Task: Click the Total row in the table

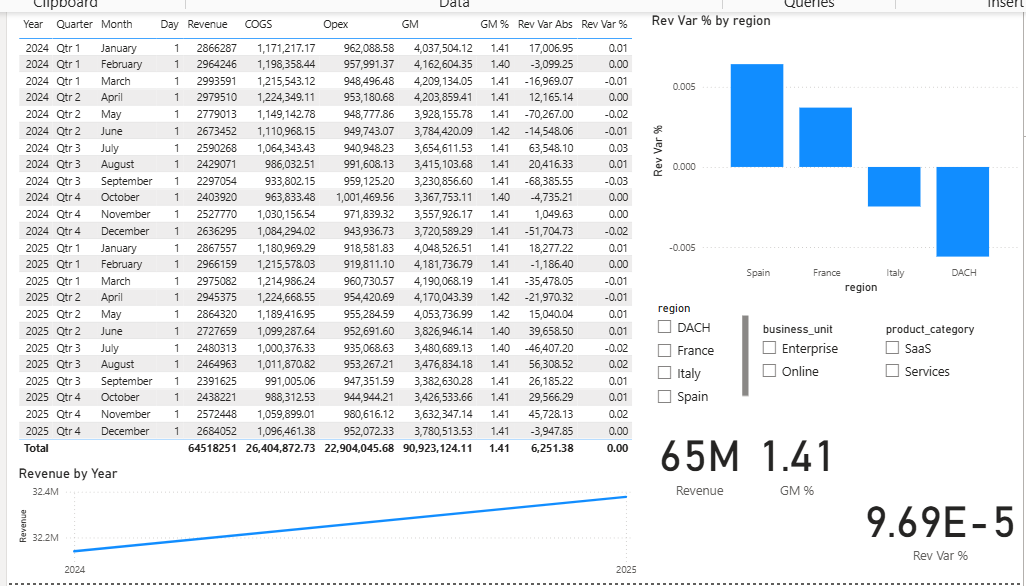Action: (36, 448)
